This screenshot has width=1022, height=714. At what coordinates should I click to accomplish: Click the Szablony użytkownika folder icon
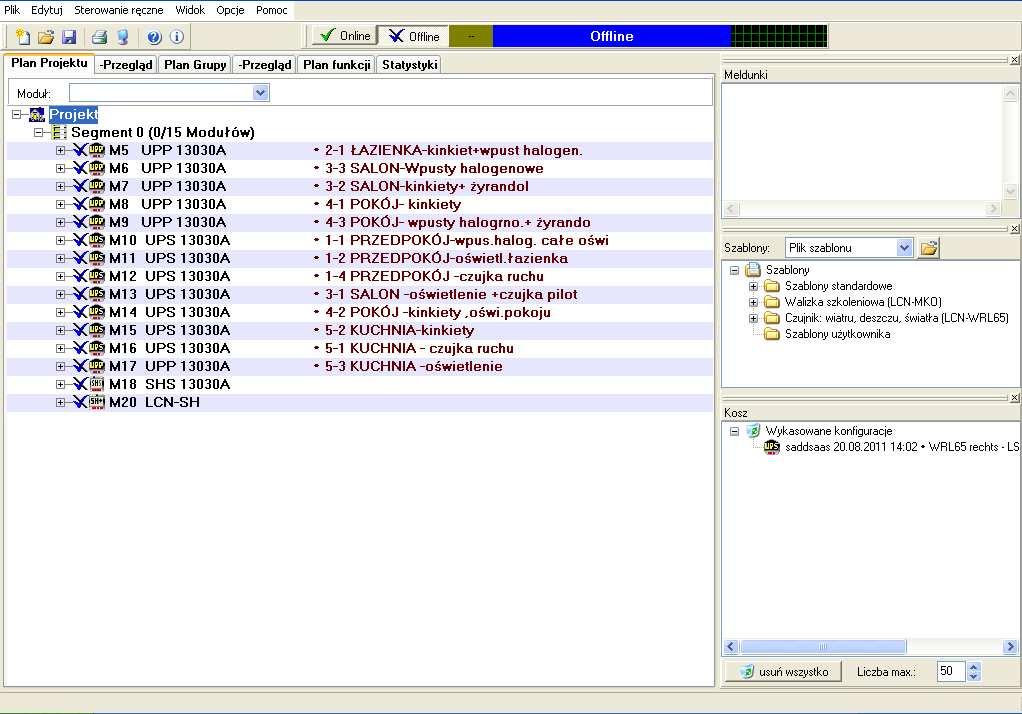point(772,334)
